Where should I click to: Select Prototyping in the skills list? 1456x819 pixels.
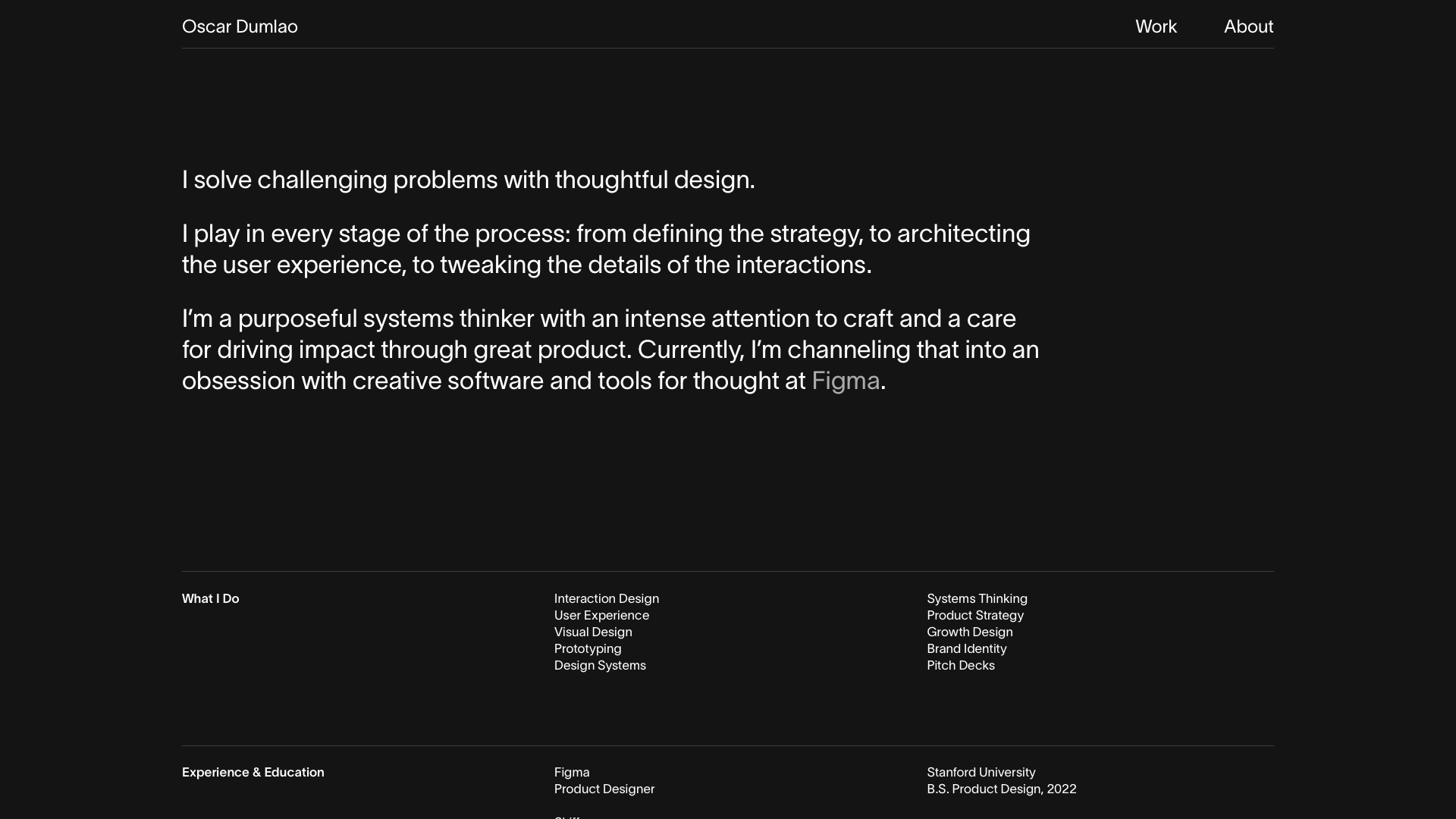[x=587, y=649]
